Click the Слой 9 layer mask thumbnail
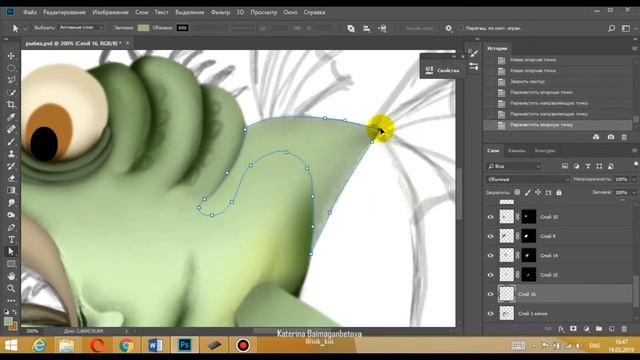Viewport: 640px width, 360px height. click(x=529, y=236)
